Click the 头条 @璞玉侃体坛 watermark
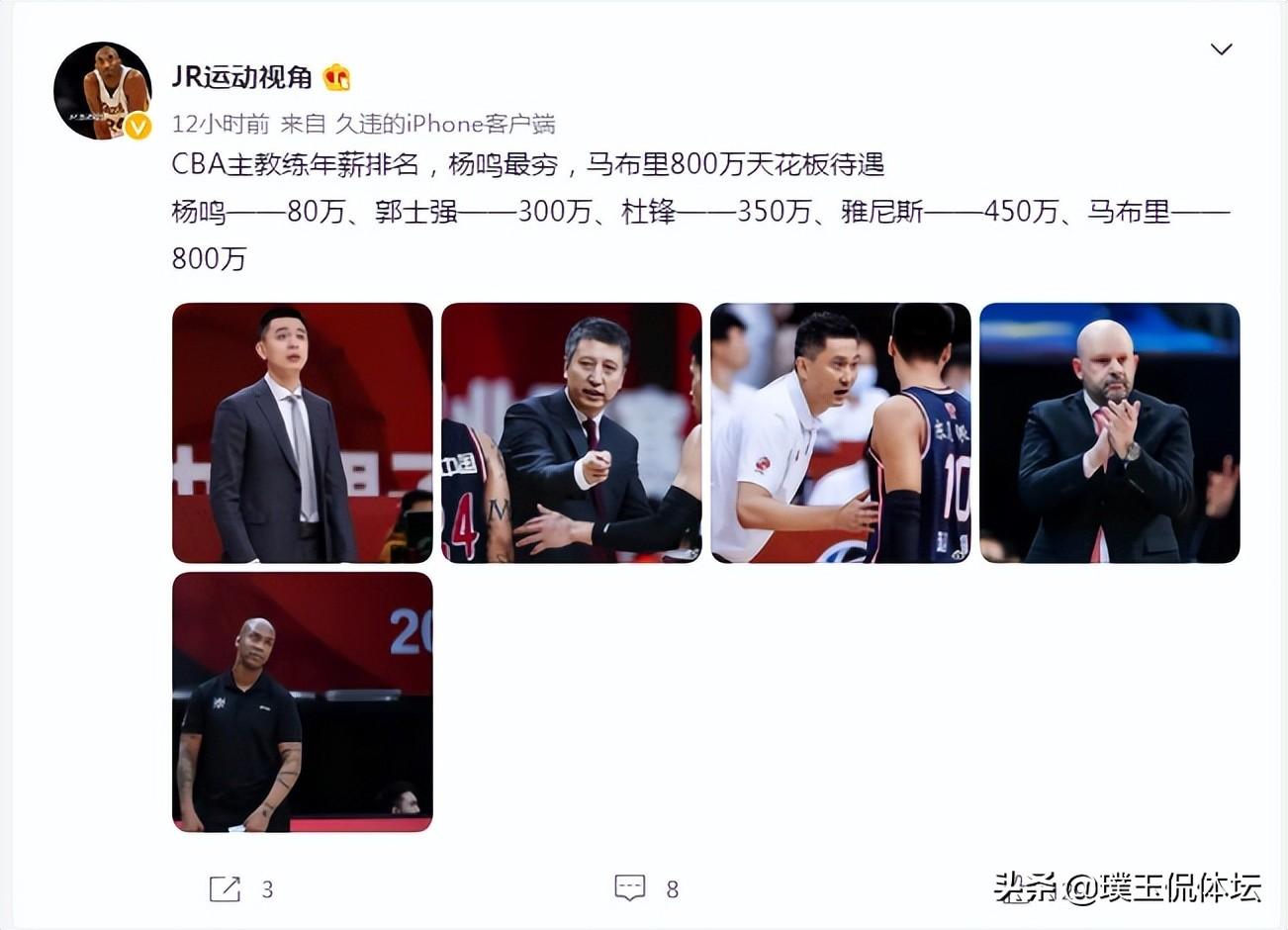 click(1128, 887)
